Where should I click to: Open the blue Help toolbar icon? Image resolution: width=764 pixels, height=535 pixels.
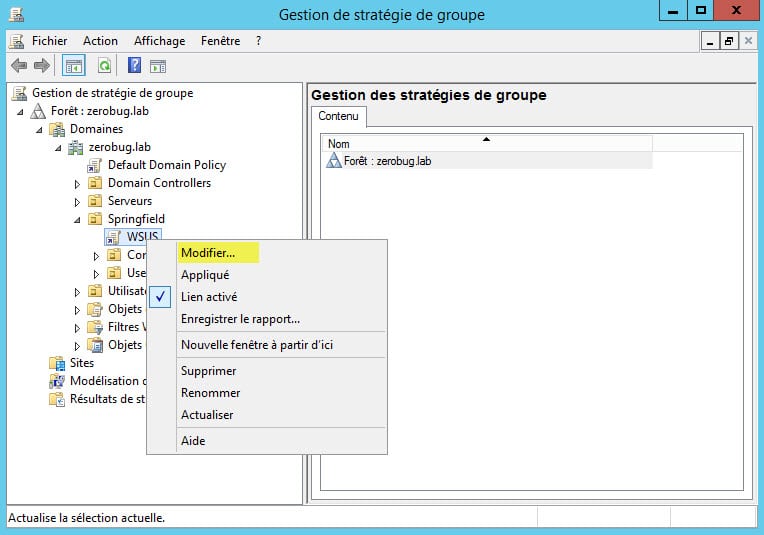(134, 66)
